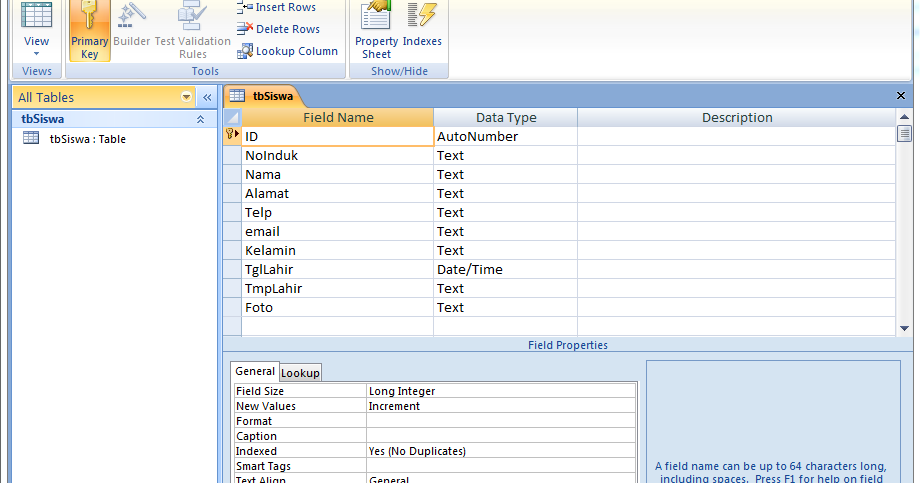Click Text data type of Foto row

tap(505, 307)
